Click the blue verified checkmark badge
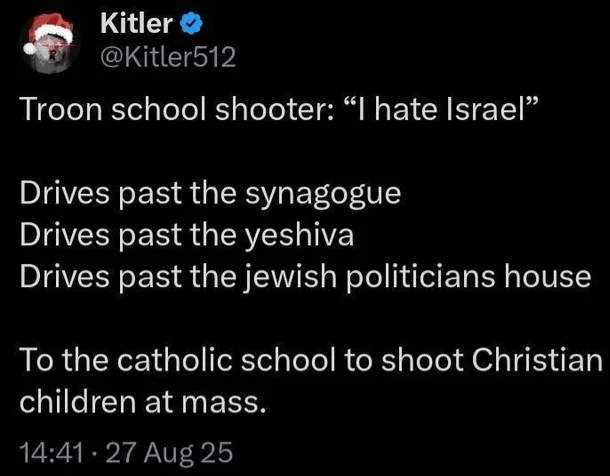This screenshot has height=476, width=610. (x=191, y=24)
